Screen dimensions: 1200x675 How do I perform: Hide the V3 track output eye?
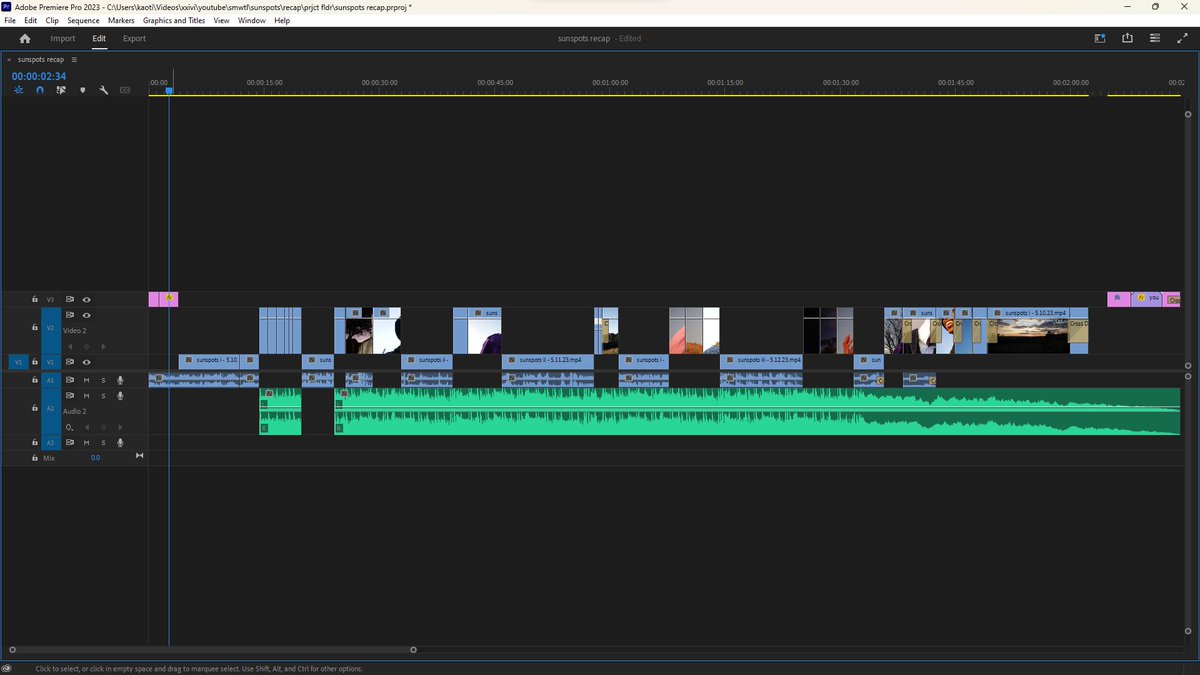[x=87, y=299]
